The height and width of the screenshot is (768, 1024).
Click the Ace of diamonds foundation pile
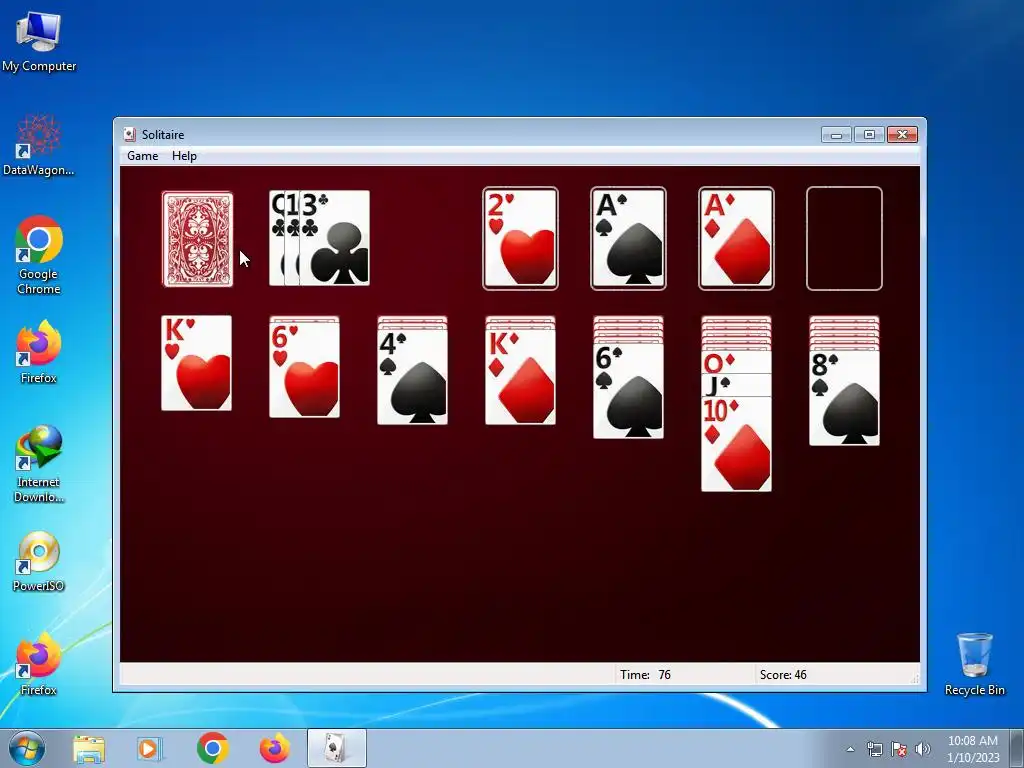coord(736,238)
